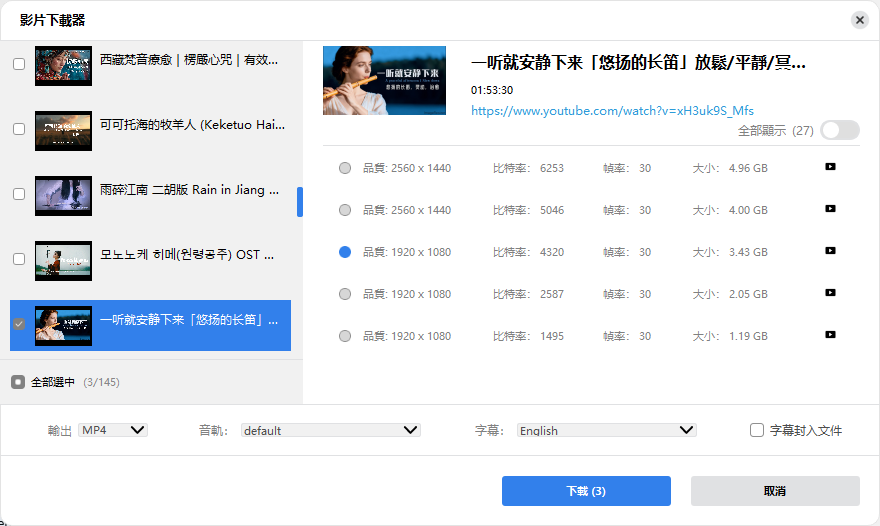The height and width of the screenshot is (526, 880).
Task: Click the large flute video preview image
Action: coord(384,80)
